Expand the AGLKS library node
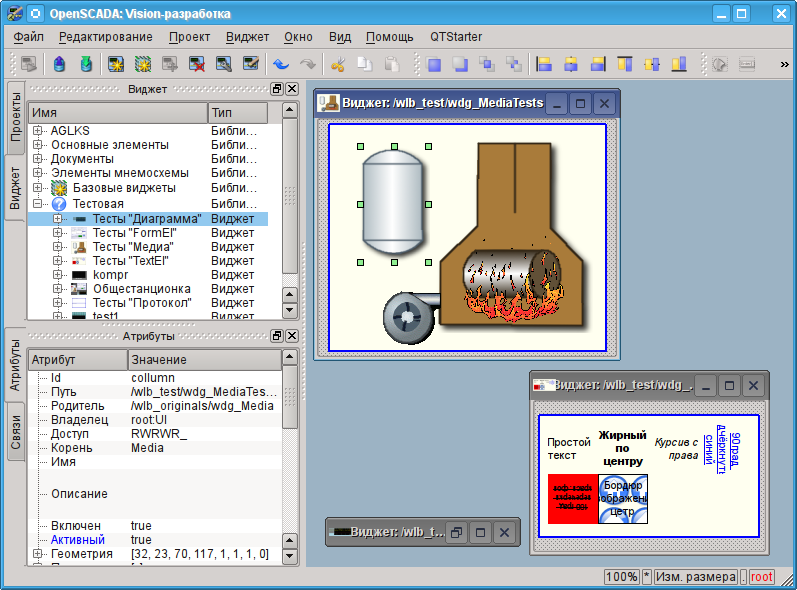This screenshot has height=590, width=797. [x=38, y=131]
